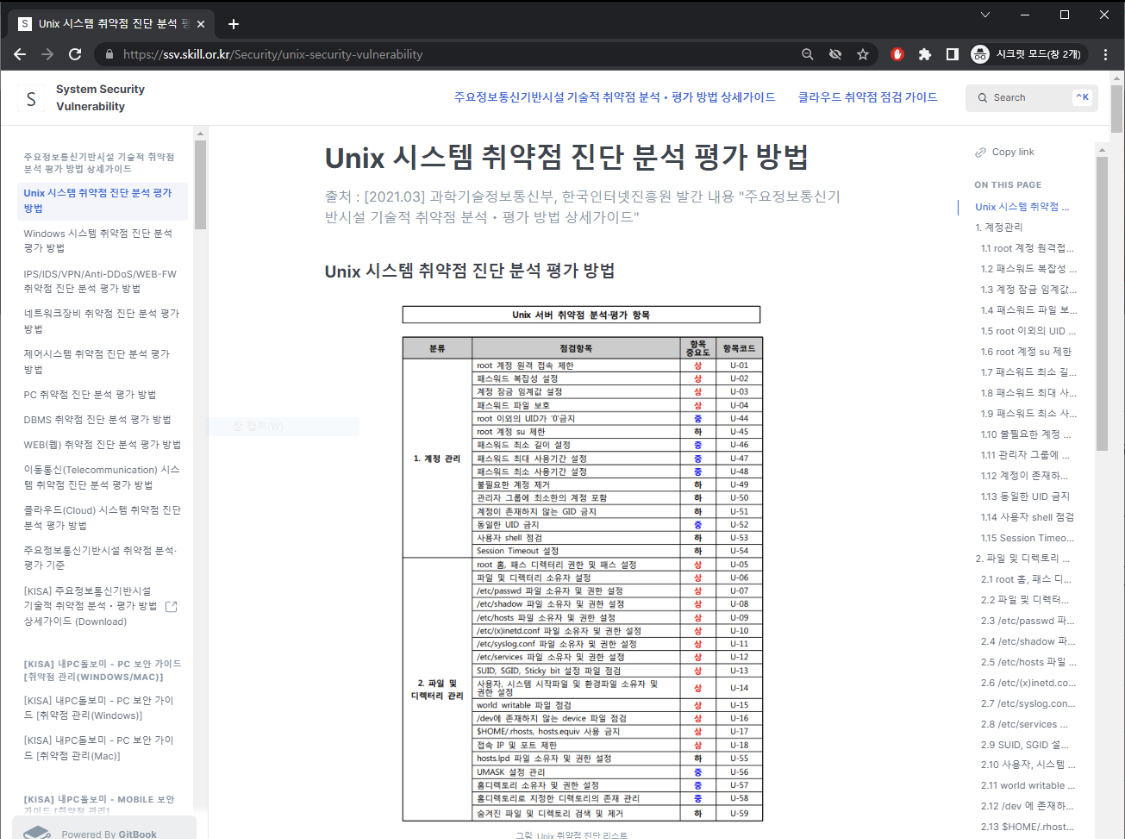The image size is (1125, 839).
Task: Click the Unix 서버 취약점 table image
Action: click(x=582, y=563)
